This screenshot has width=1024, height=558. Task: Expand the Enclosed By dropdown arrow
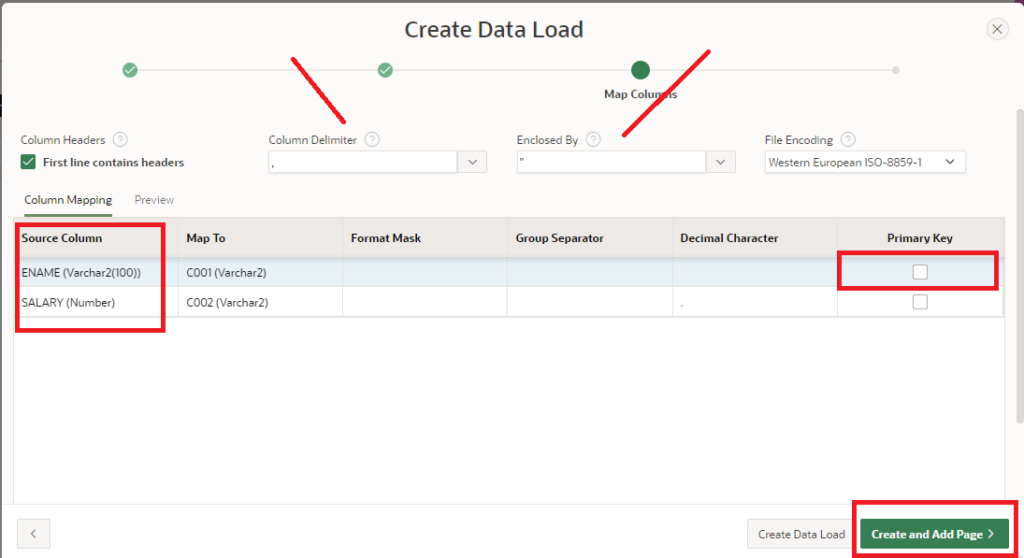(x=720, y=162)
